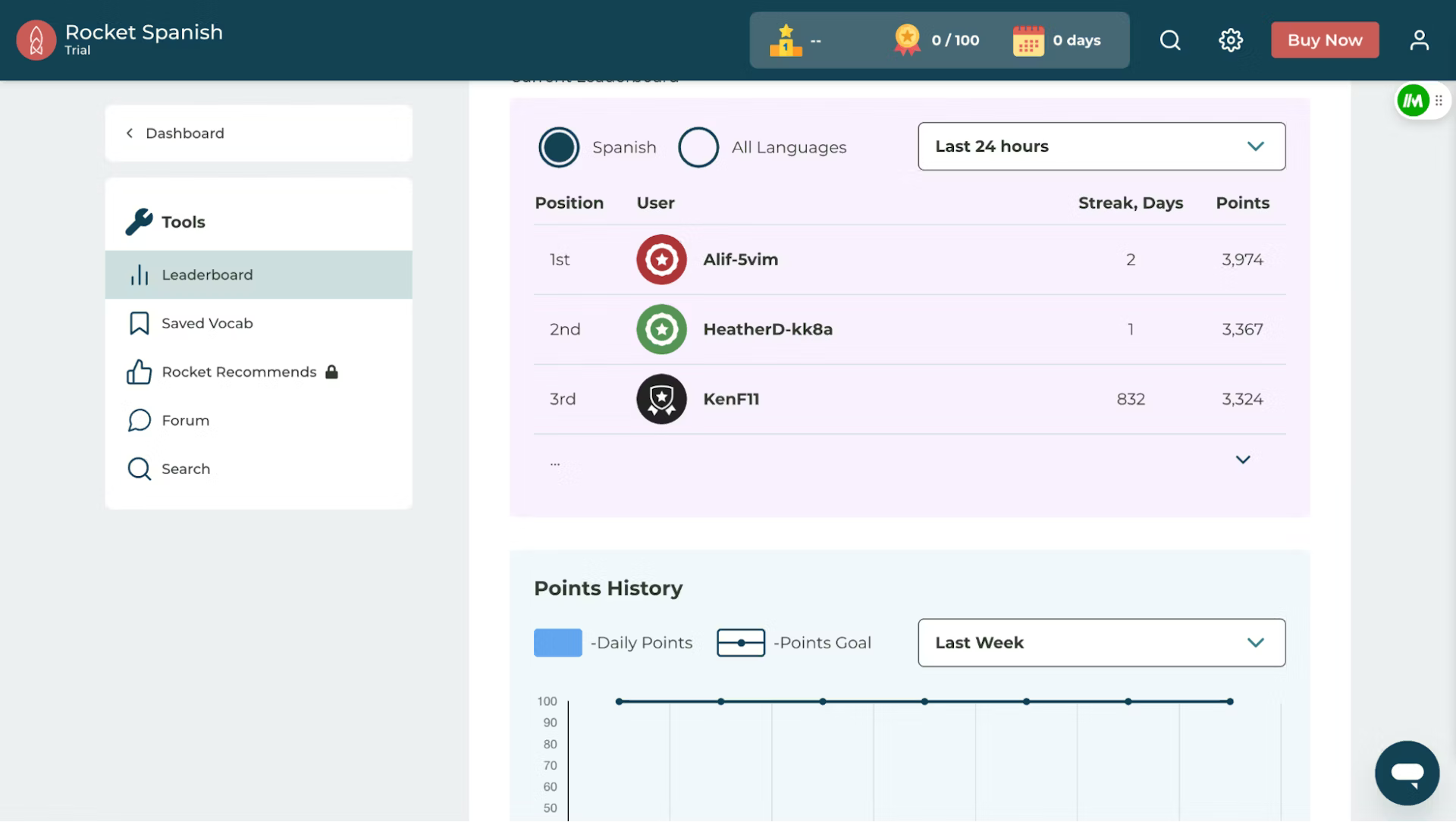Open the Last 24 hours dropdown
The image size is (1456, 822).
click(1101, 146)
